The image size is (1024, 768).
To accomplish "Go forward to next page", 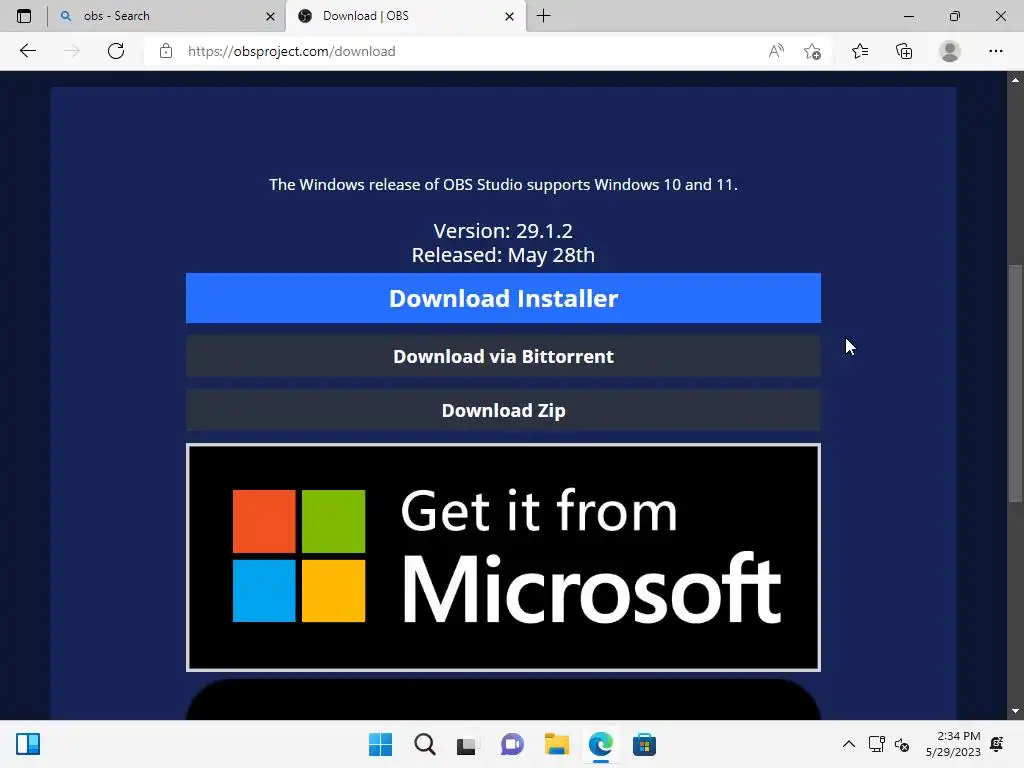I will [x=72, y=51].
